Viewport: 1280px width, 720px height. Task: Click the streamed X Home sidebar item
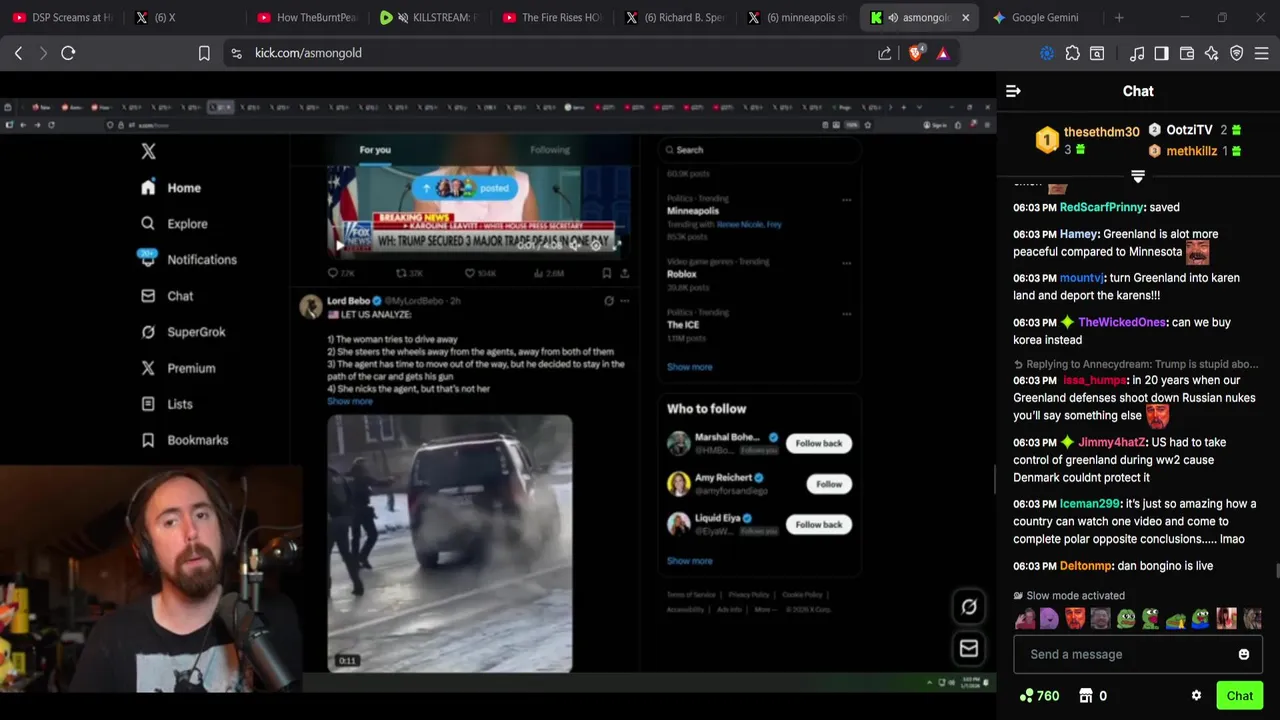[x=171, y=187]
